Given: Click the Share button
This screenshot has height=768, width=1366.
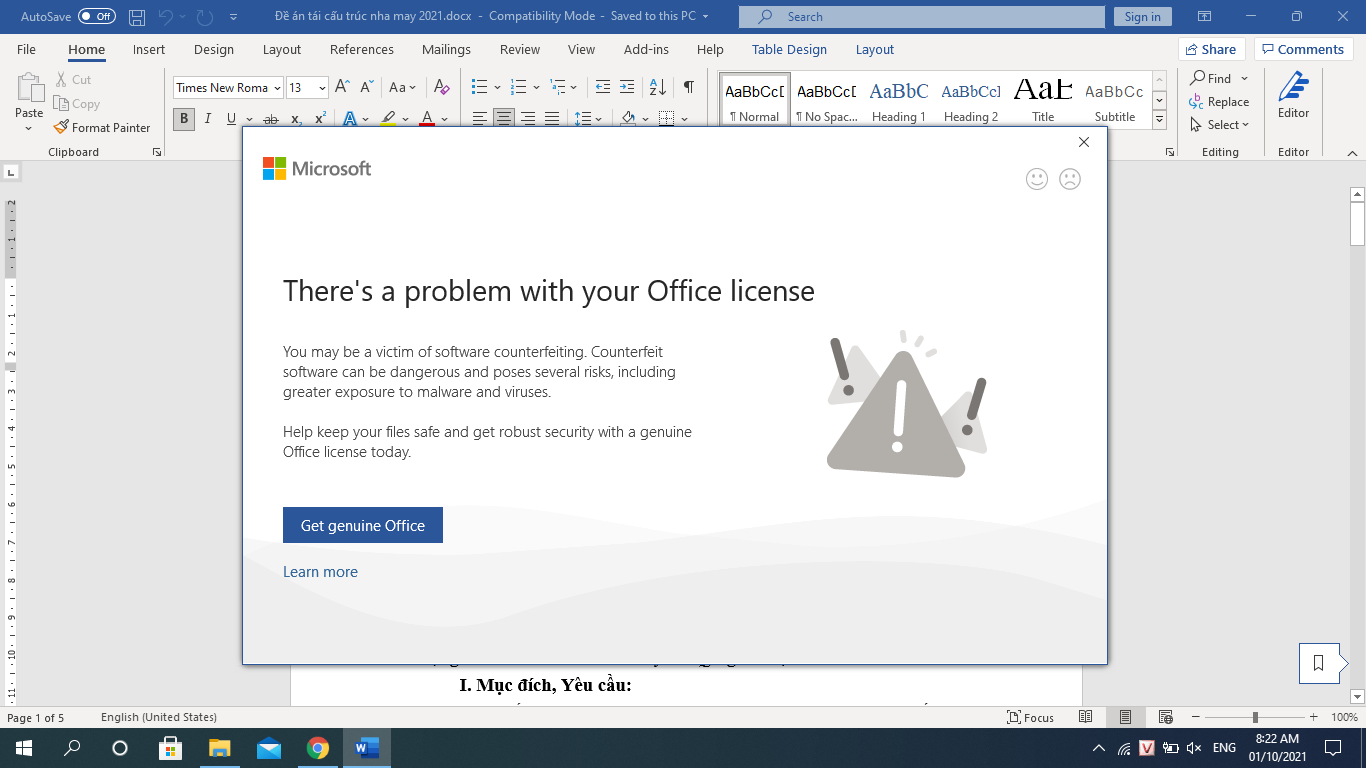Looking at the screenshot, I should [1211, 49].
